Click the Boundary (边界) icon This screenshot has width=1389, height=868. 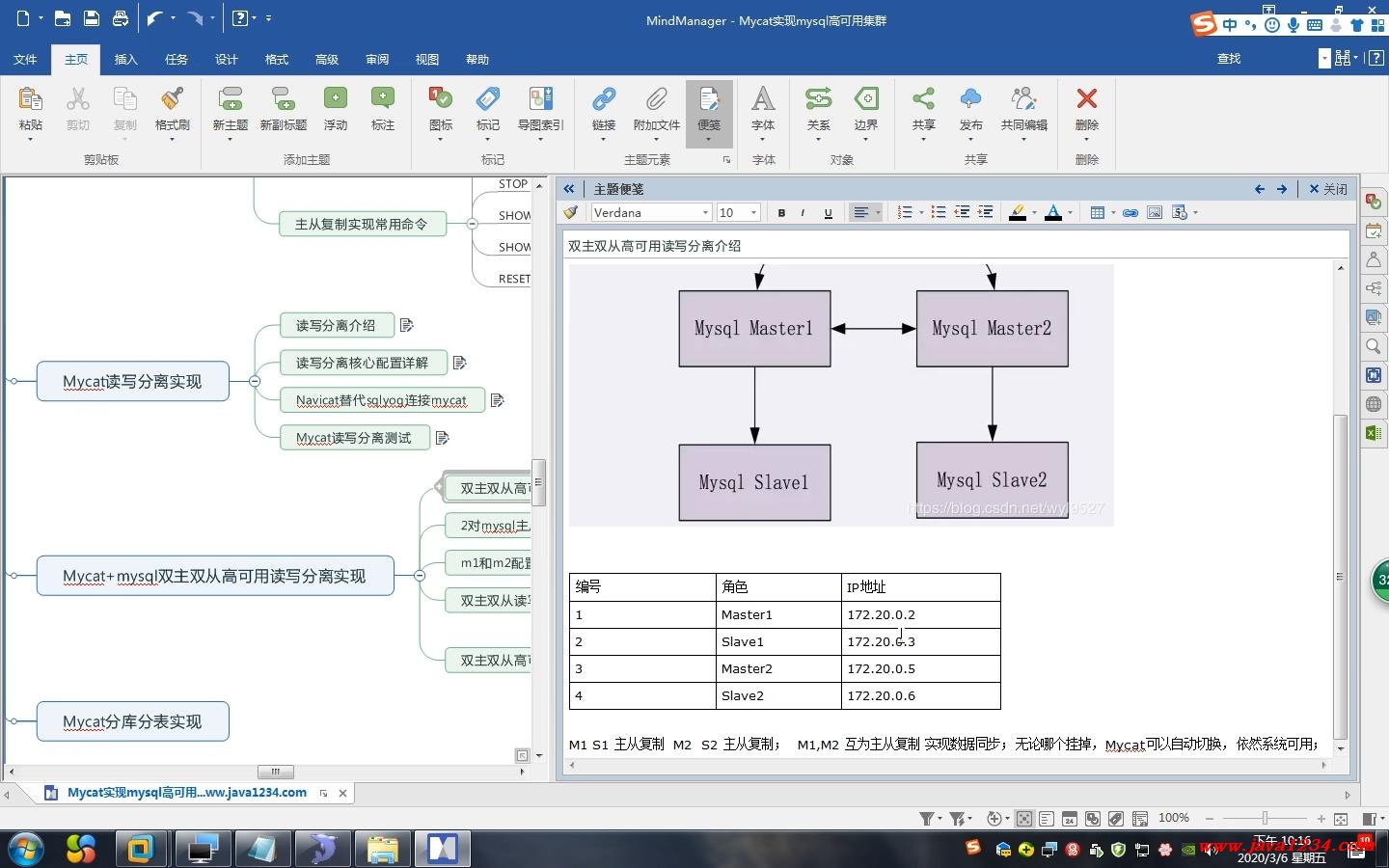[x=866, y=99]
